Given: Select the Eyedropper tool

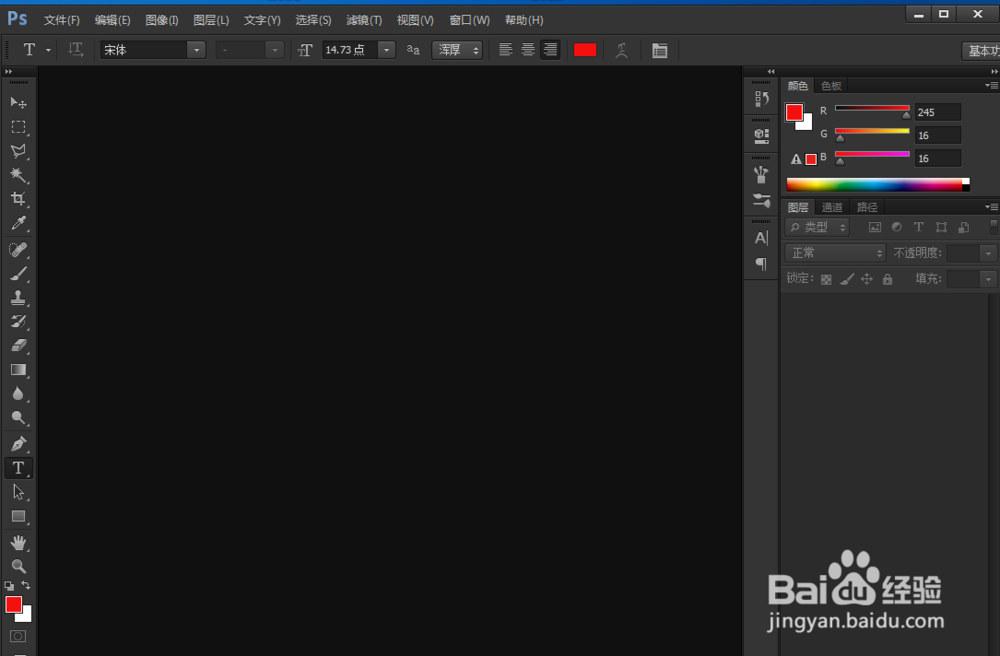Looking at the screenshot, I should (18, 223).
